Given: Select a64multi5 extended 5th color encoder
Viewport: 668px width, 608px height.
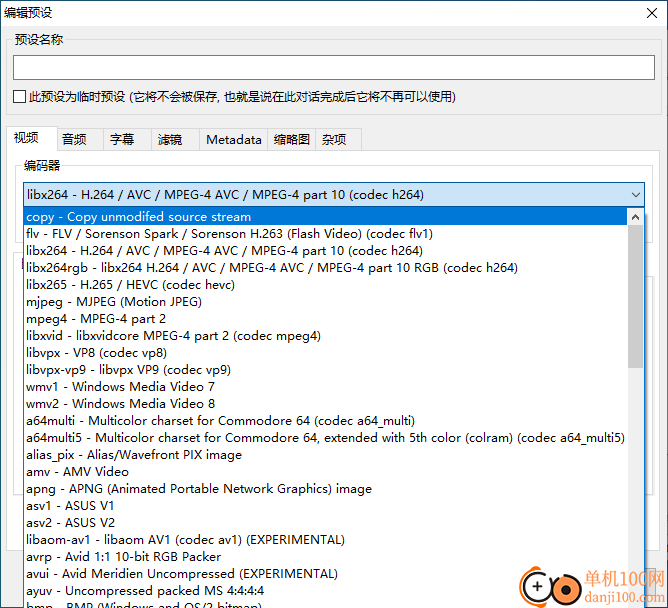Looking at the screenshot, I should click(x=325, y=438).
